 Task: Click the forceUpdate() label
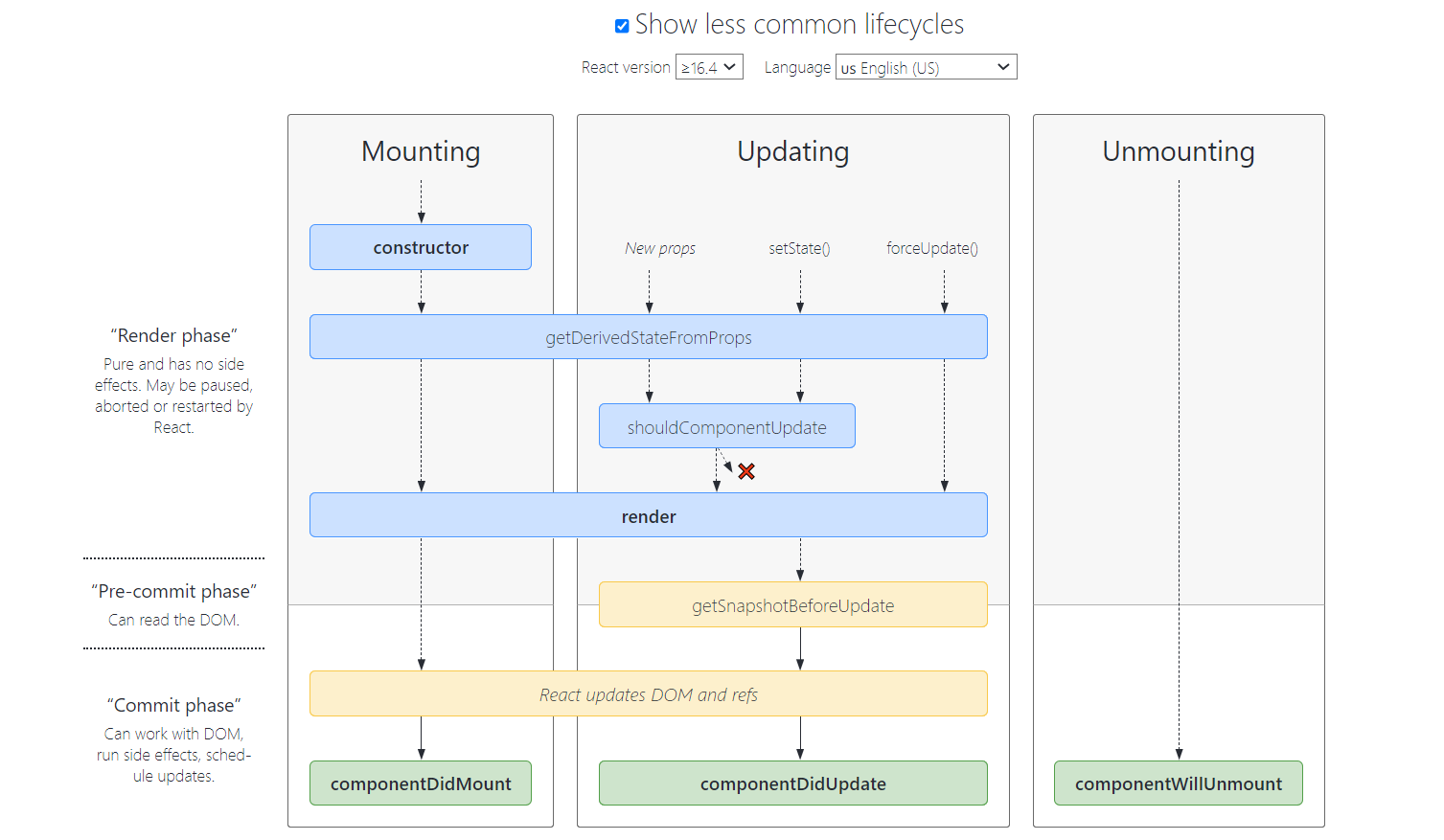932,248
